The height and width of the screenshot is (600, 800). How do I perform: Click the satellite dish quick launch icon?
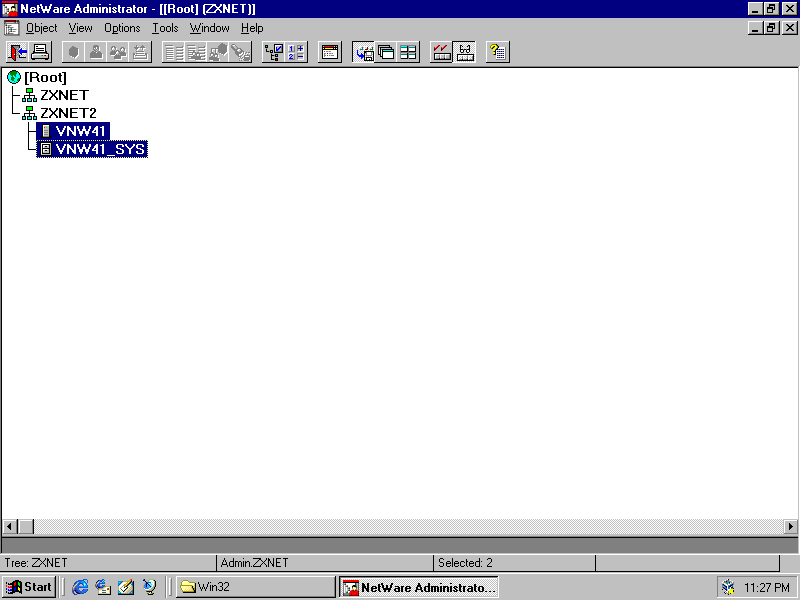(x=149, y=587)
